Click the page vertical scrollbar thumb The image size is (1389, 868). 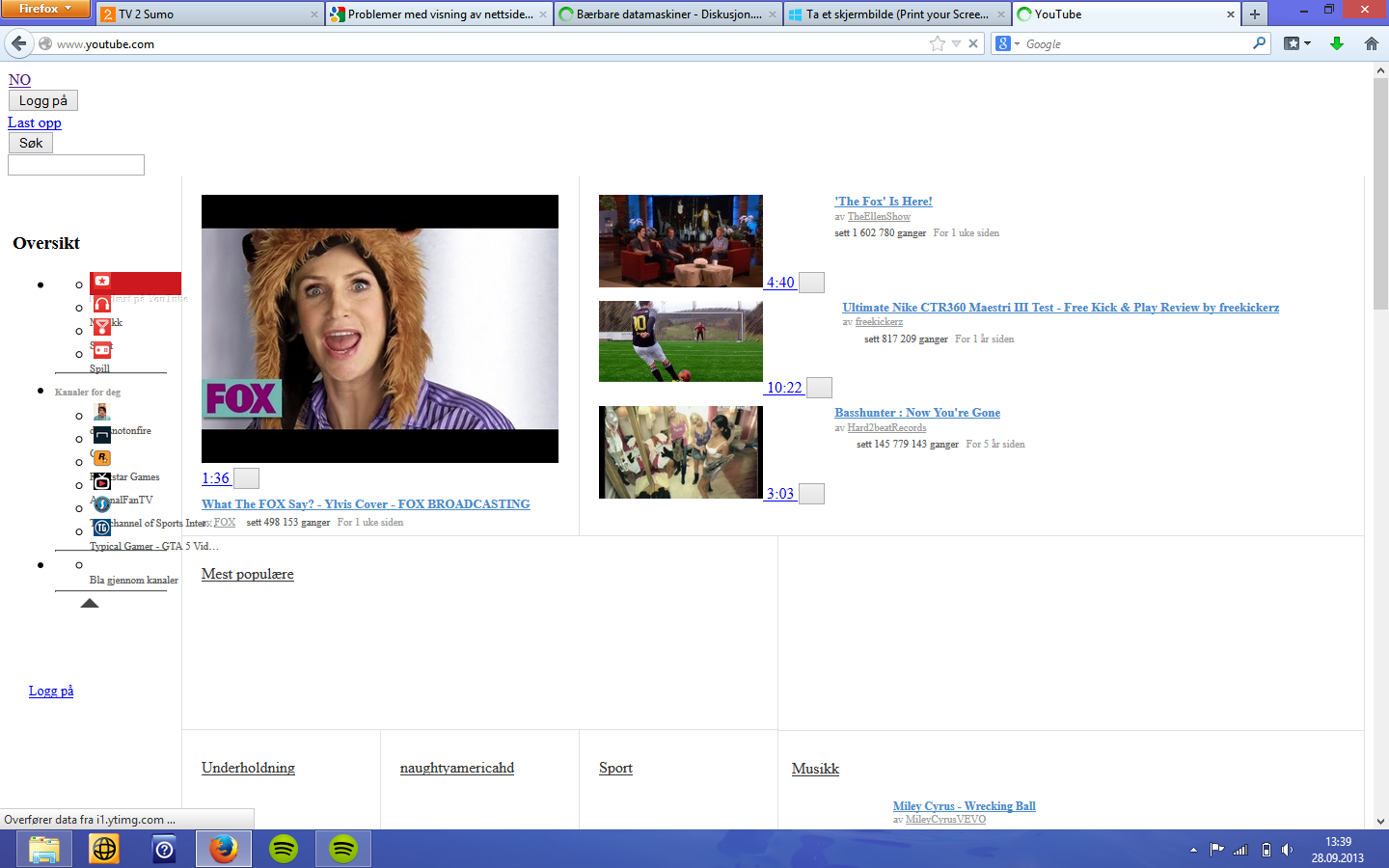[1380, 193]
